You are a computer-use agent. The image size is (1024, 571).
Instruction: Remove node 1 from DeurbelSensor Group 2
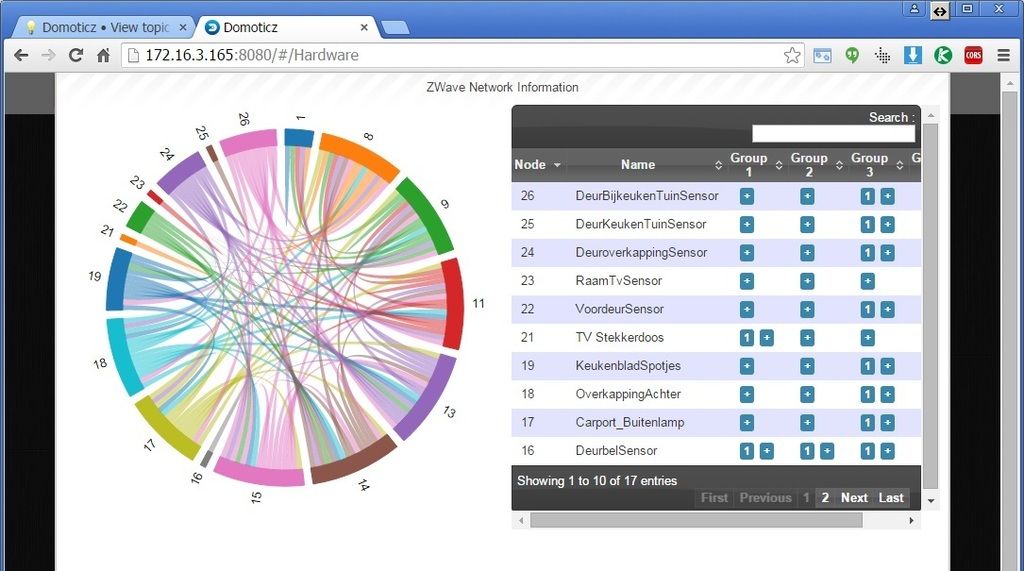pos(807,451)
